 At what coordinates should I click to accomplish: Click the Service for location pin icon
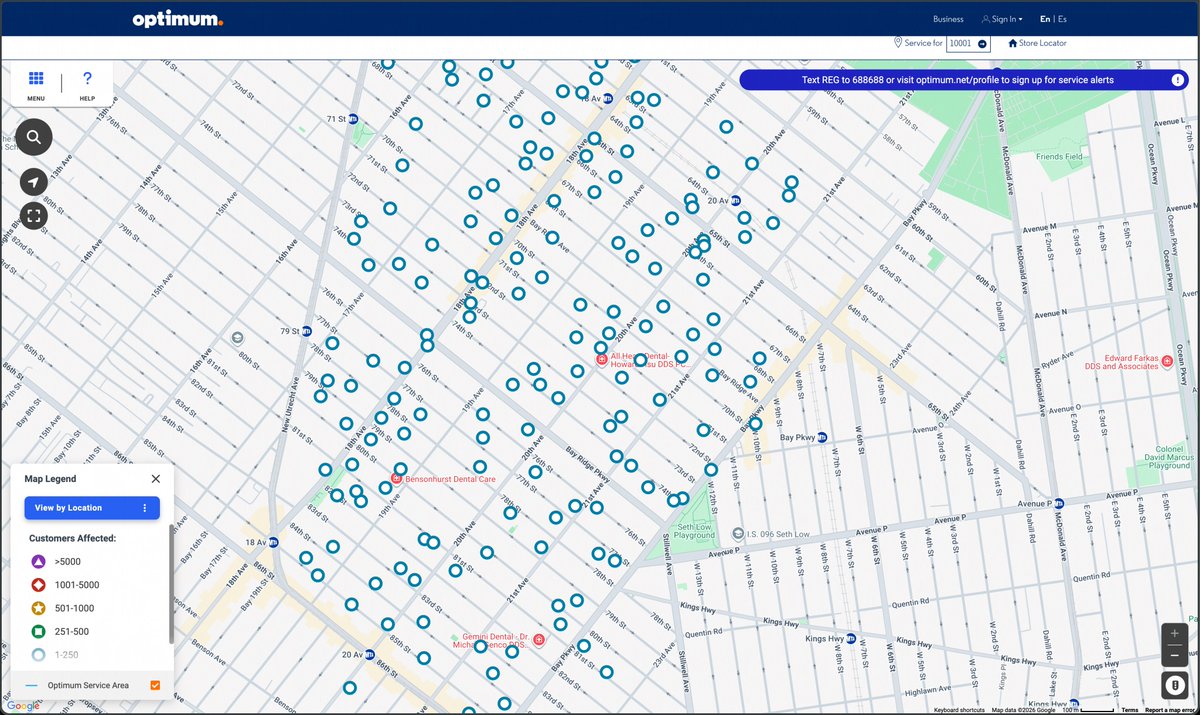click(x=897, y=43)
